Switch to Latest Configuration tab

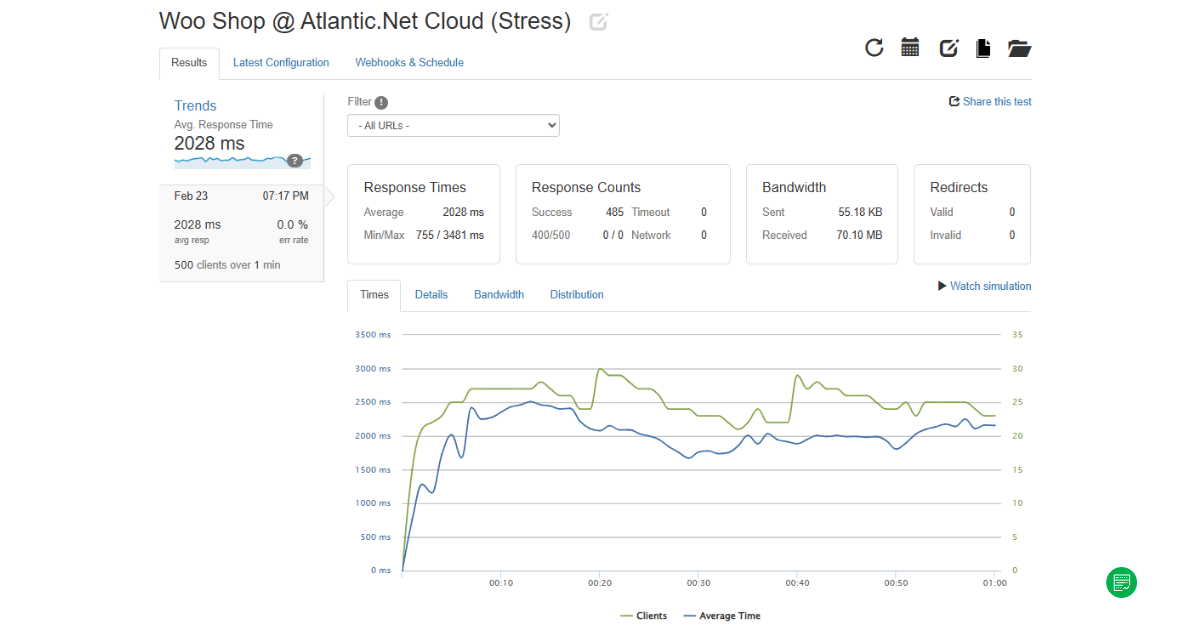click(x=281, y=63)
